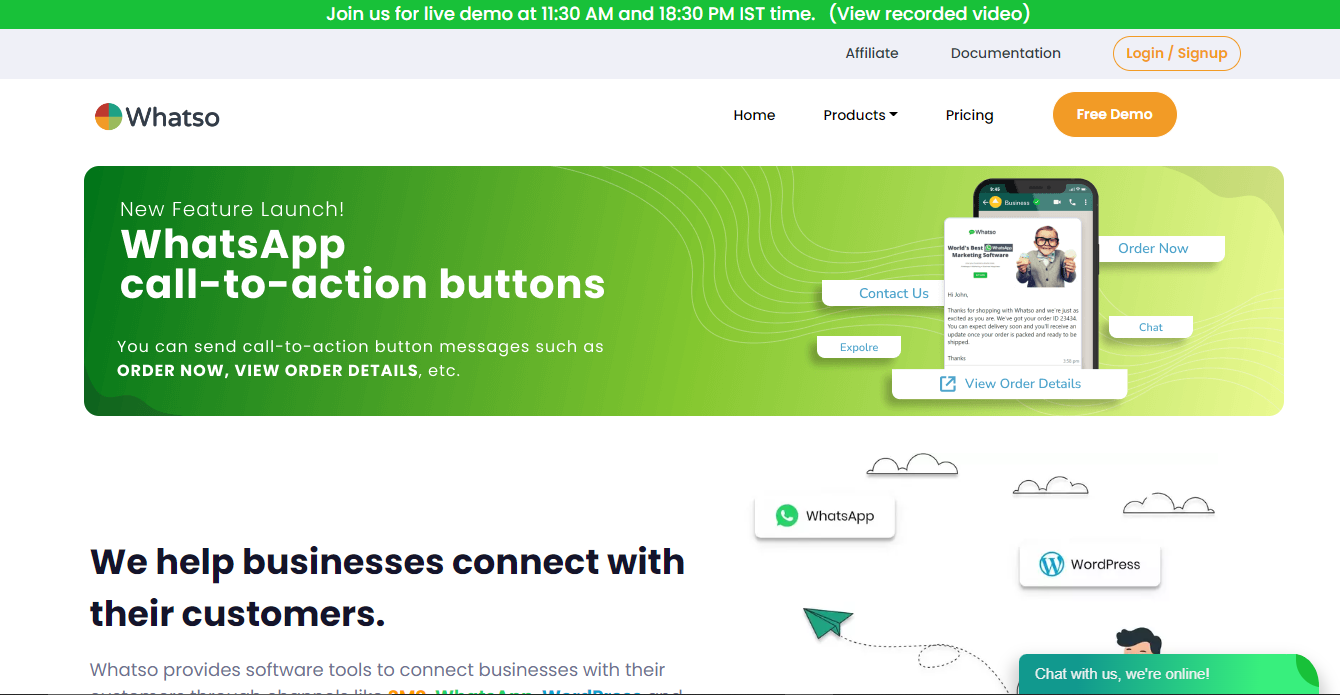Open the Documentation link
Viewport: 1340px width, 695px height.
pyautogui.click(x=1005, y=53)
